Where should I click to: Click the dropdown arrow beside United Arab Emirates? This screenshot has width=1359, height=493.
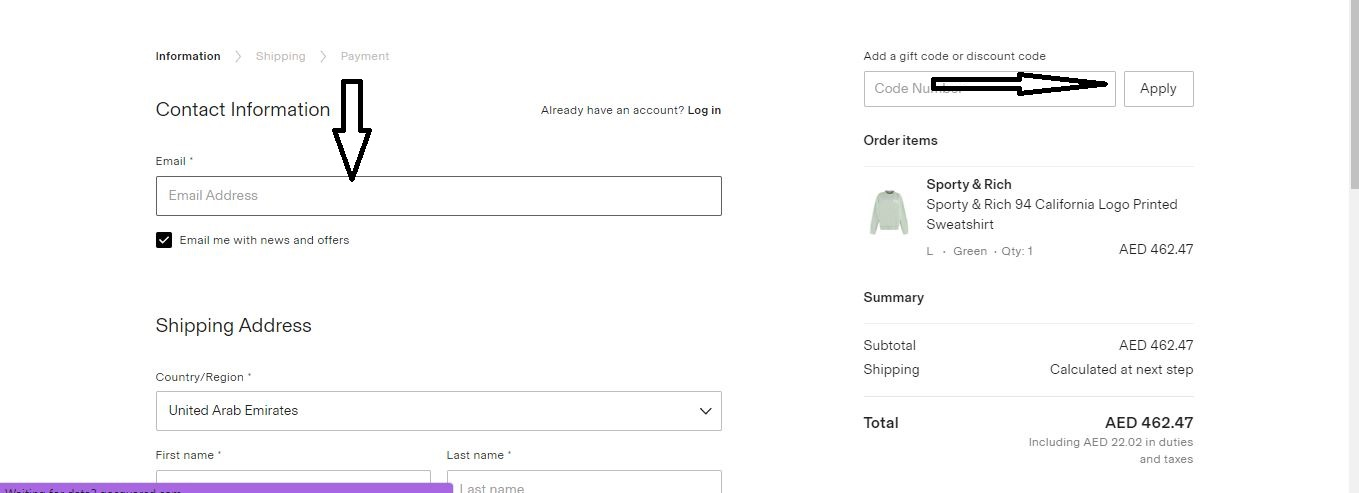coord(705,411)
